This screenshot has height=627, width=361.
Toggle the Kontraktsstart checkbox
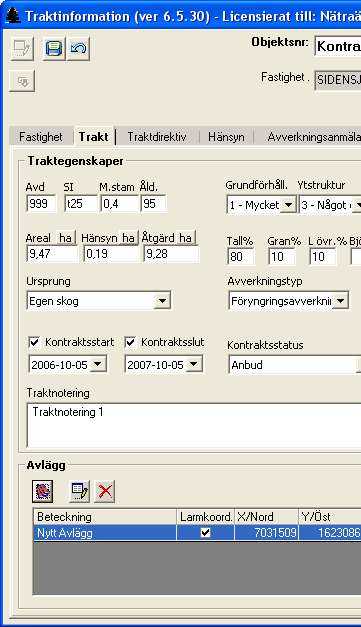coord(34,342)
